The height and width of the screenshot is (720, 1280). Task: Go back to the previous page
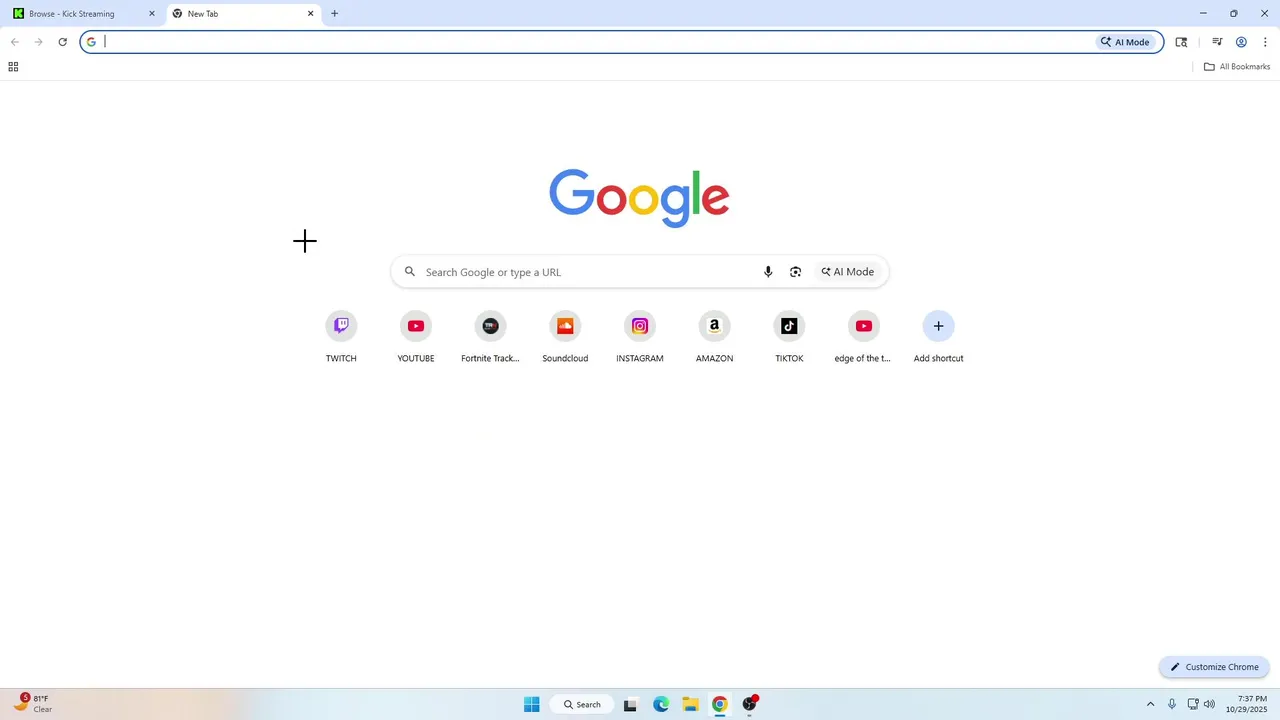[x=15, y=42]
